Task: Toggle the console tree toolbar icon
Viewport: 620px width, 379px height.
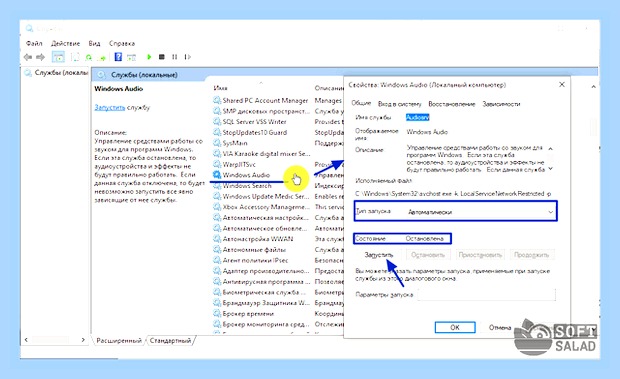Action: point(58,57)
